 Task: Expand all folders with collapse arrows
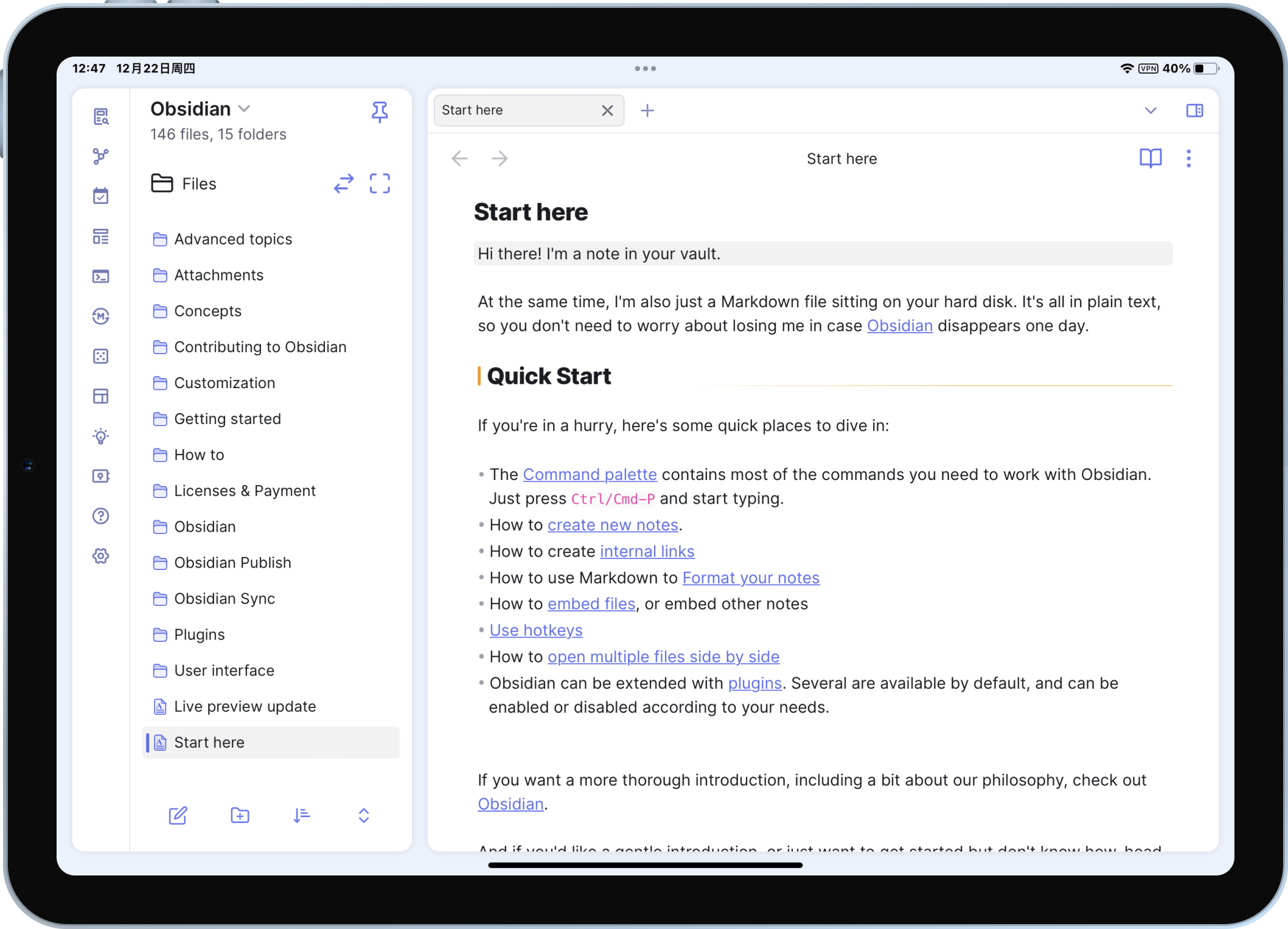click(364, 815)
